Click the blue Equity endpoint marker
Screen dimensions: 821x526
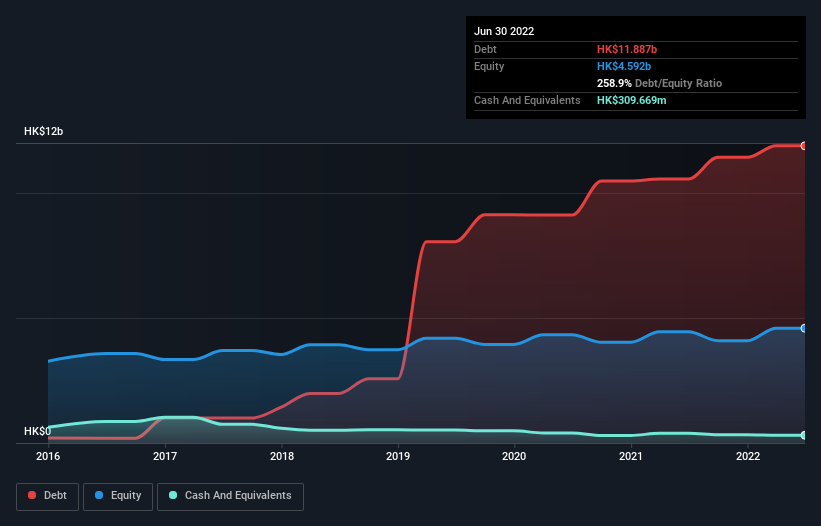coord(804,328)
